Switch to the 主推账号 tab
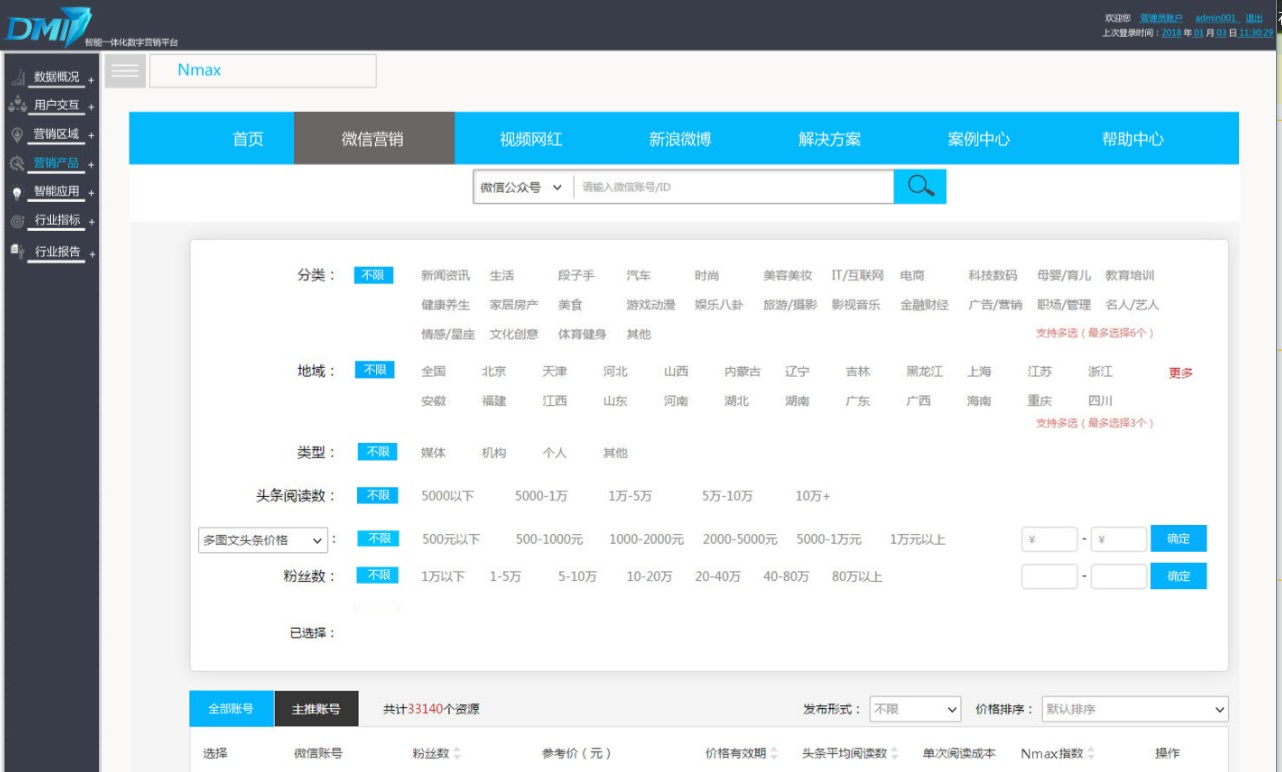Image resolution: width=1282 pixels, height=772 pixels. tap(316, 709)
